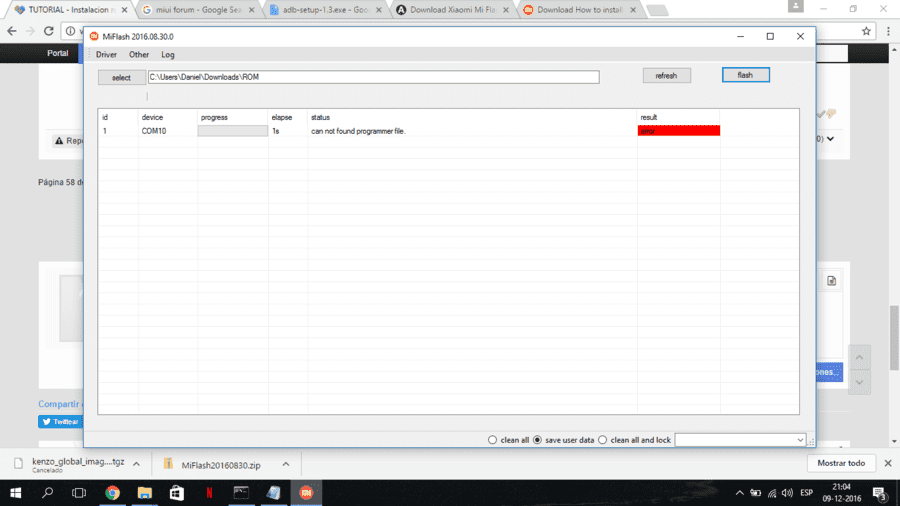This screenshot has height=506, width=900.
Task: Select the 'clean all and lock' radio option
Action: 603,440
